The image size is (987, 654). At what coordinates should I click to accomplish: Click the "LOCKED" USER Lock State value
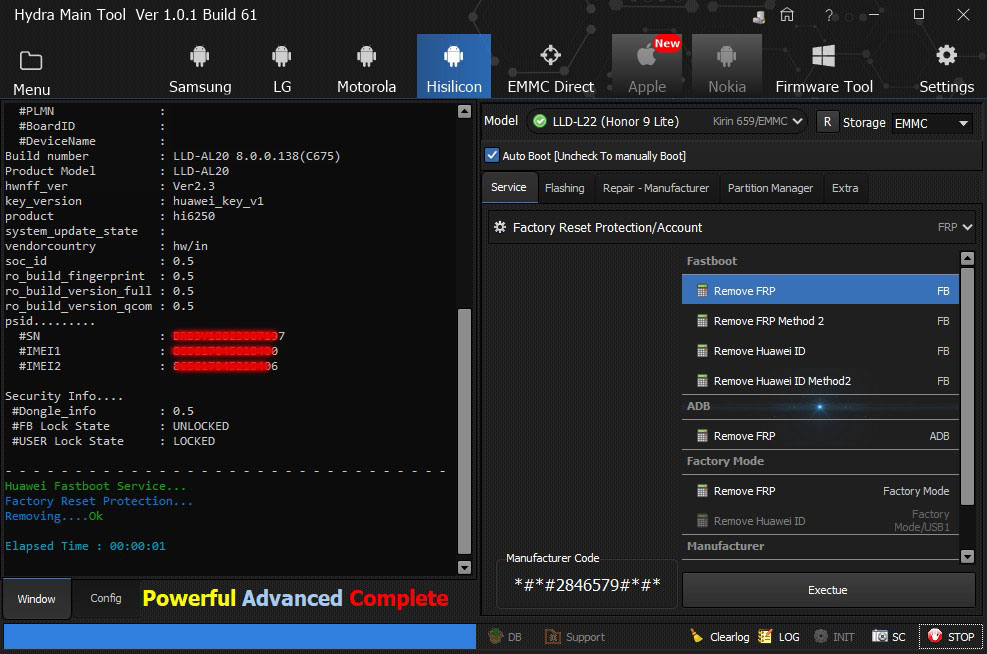coord(194,441)
